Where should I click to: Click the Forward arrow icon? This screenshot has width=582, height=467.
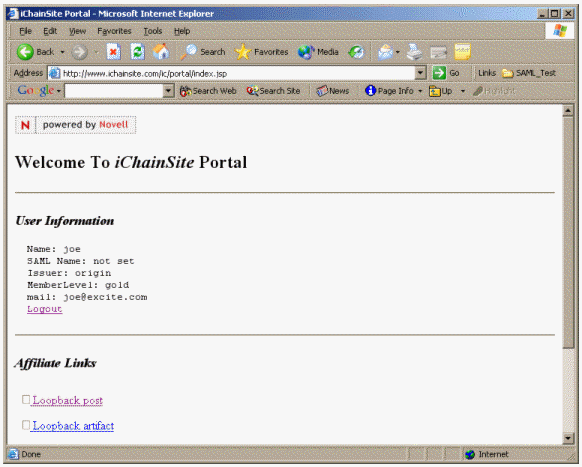79,52
